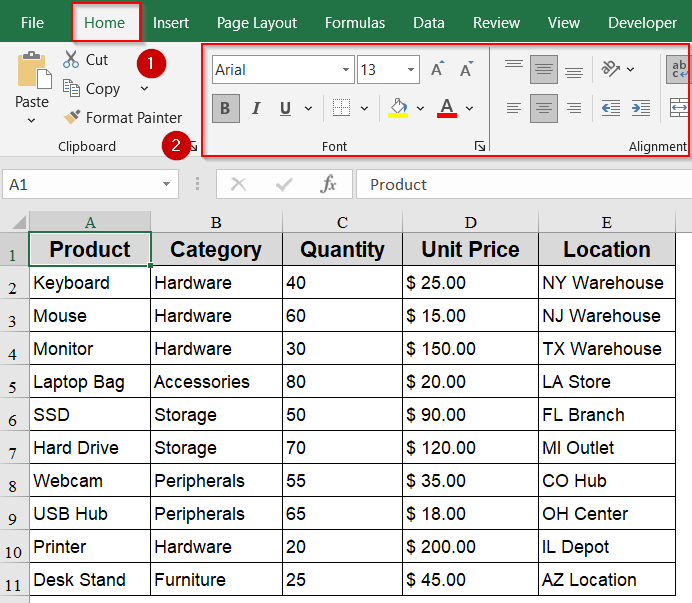Screen dimensions: 692x603
Task: Decrease font size with smaller A icon
Action: pos(466,69)
